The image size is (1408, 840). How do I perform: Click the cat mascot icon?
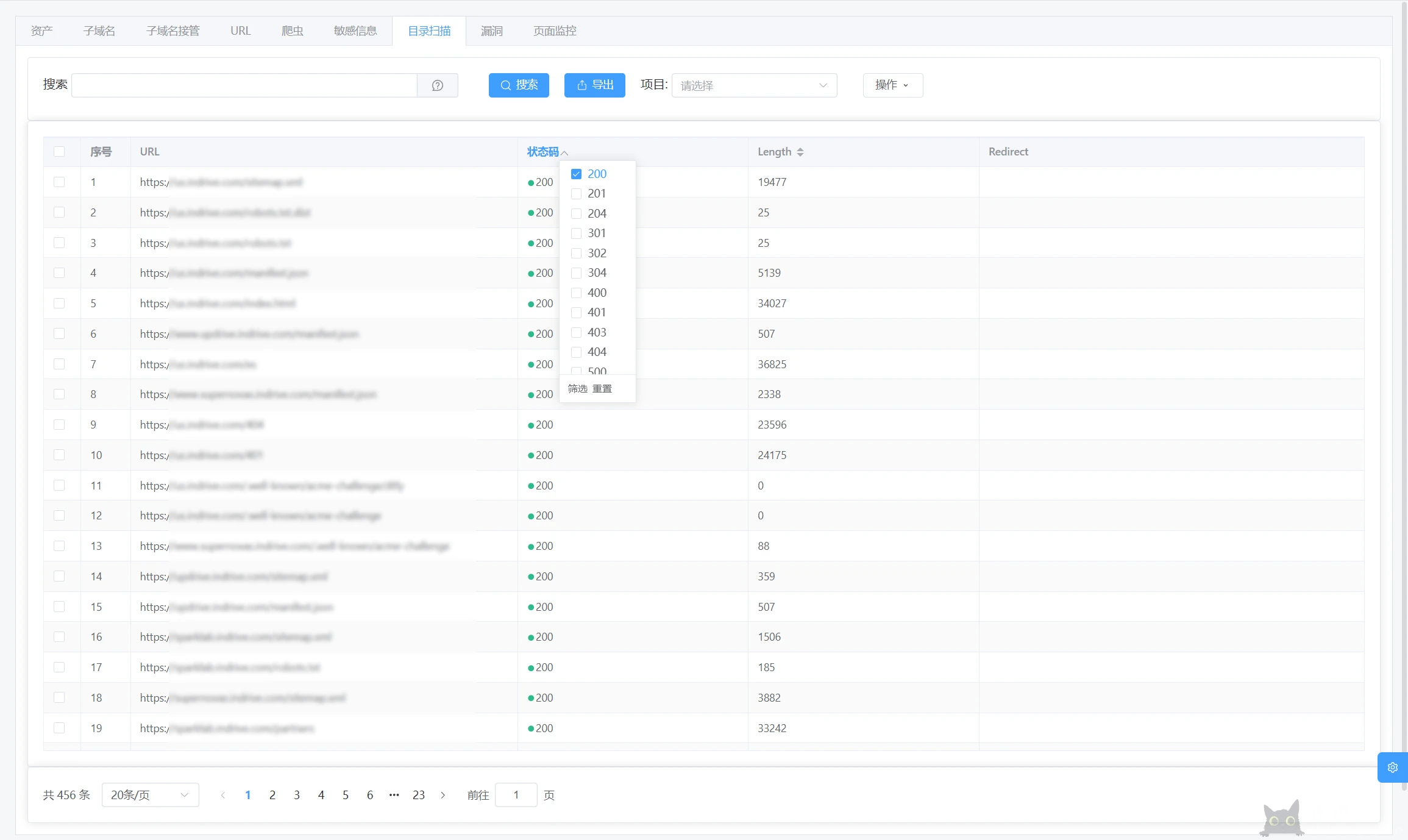pos(1281,819)
